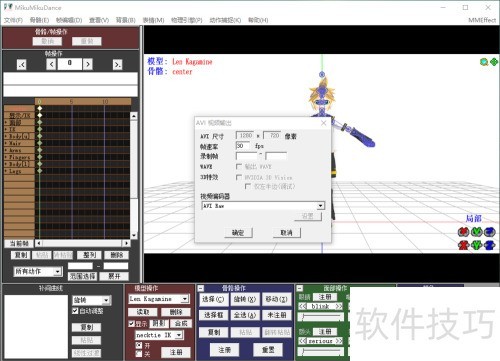The width and height of the screenshot is (500, 361).
Task: Expand the Arms track in timeline
Action: pyautogui.click(x=6, y=150)
